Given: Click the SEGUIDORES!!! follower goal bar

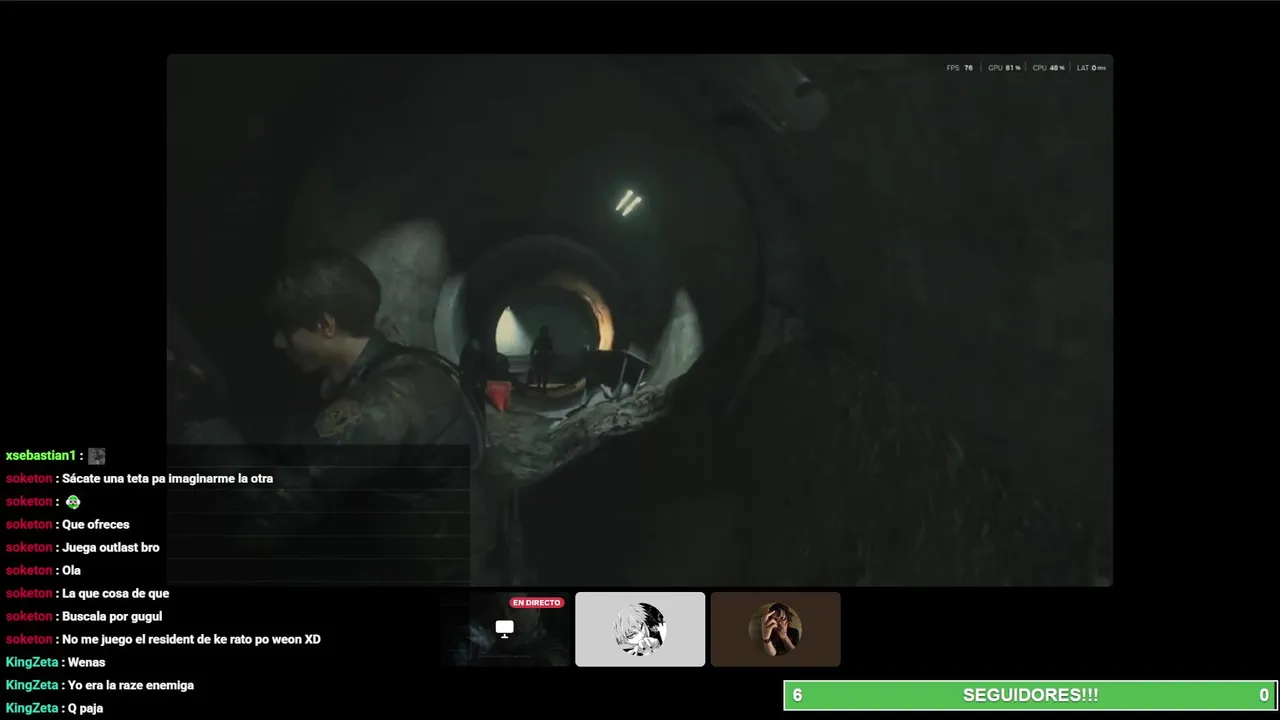Looking at the screenshot, I should (1031, 695).
